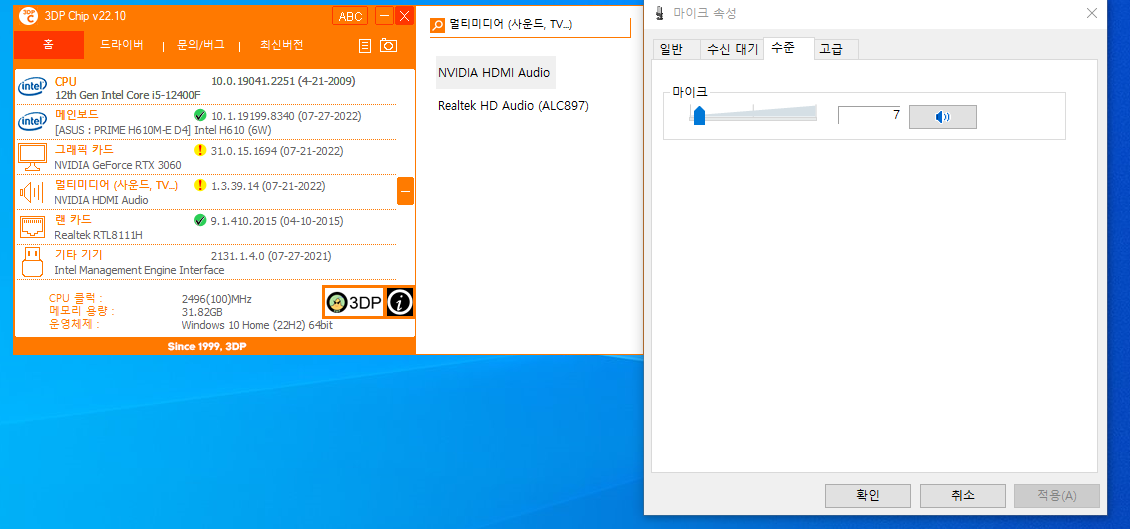Click 기타 기기 label link
The image size is (1130, 529).
(x=79, y=255)
